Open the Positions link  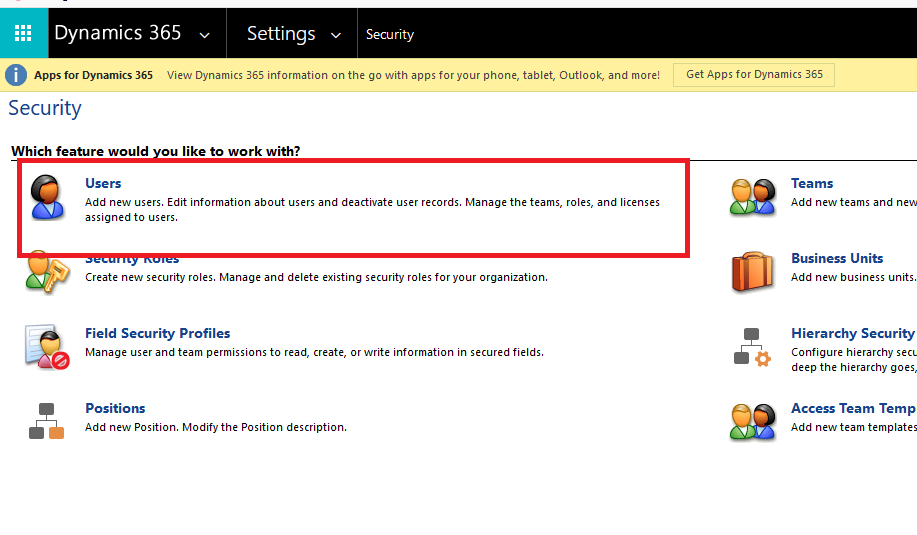[x=115, y=408]
